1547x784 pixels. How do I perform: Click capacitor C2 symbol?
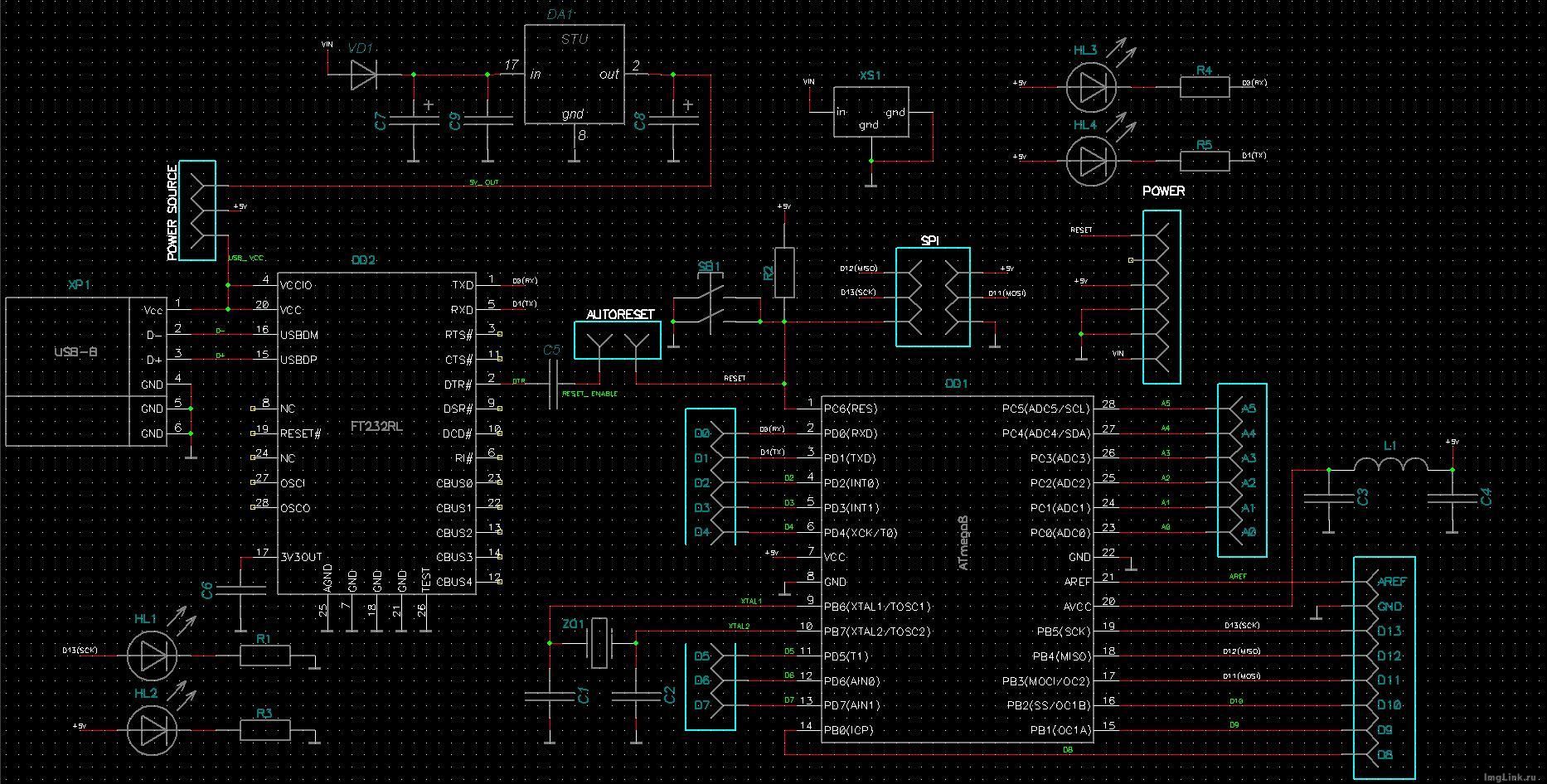tap(636, 697)
